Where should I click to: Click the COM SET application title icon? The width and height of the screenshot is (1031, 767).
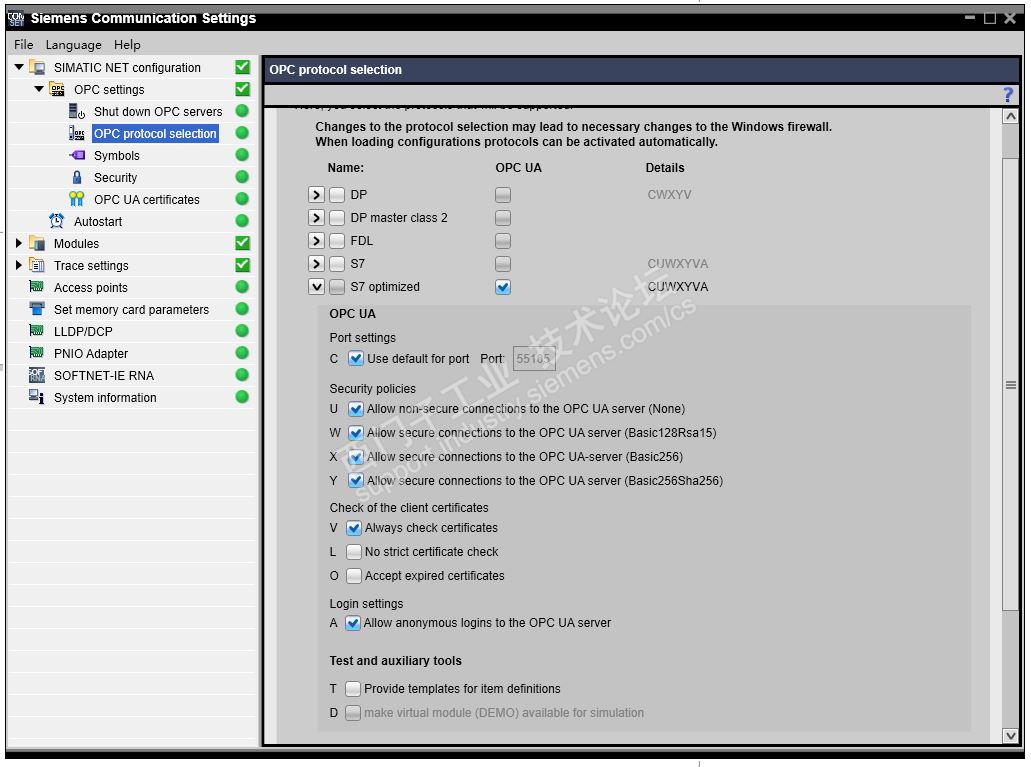(x=16, y=18)
